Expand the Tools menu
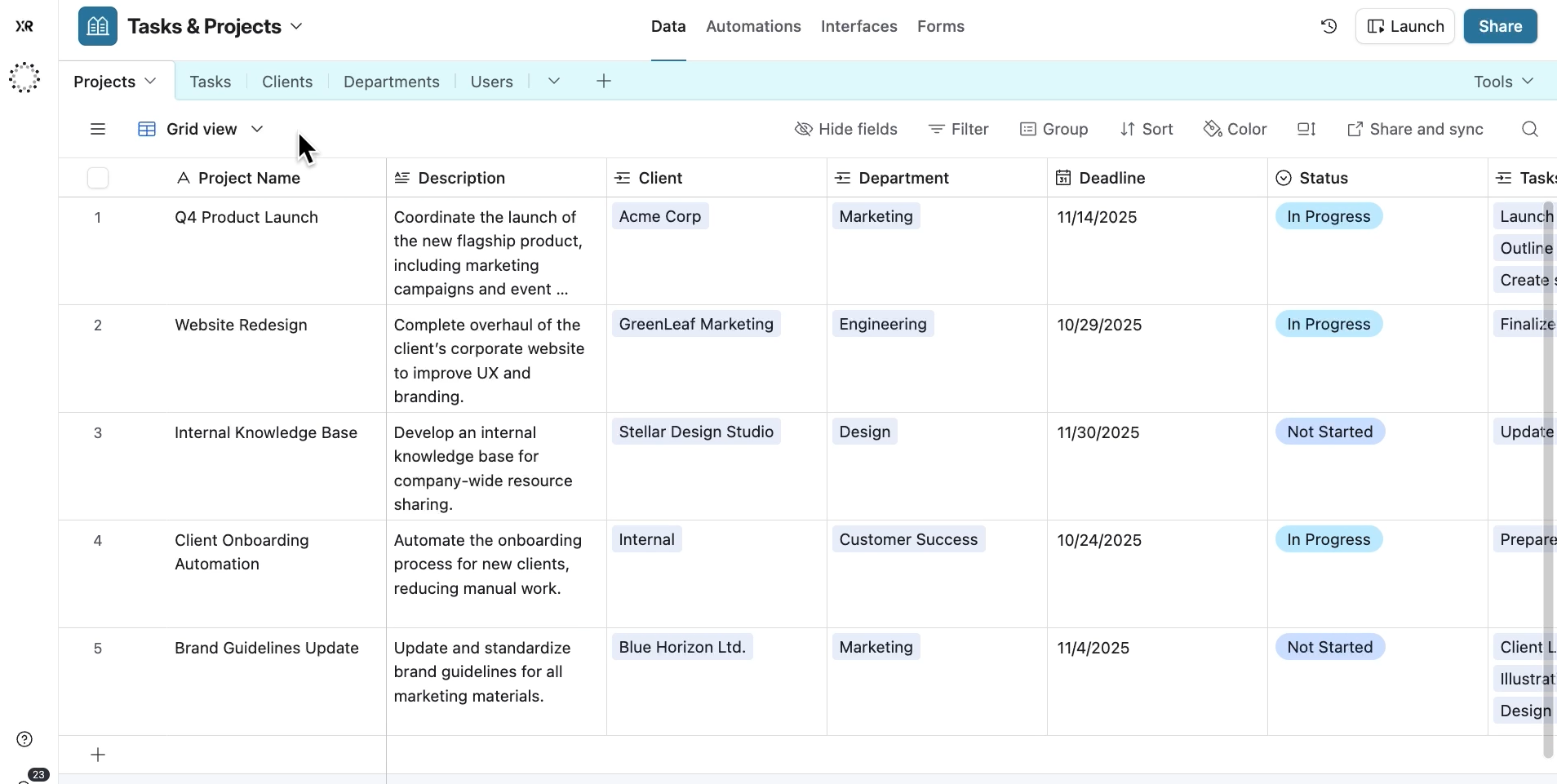The width and height of the screenshot is (1557, 784). (1504, 81)
